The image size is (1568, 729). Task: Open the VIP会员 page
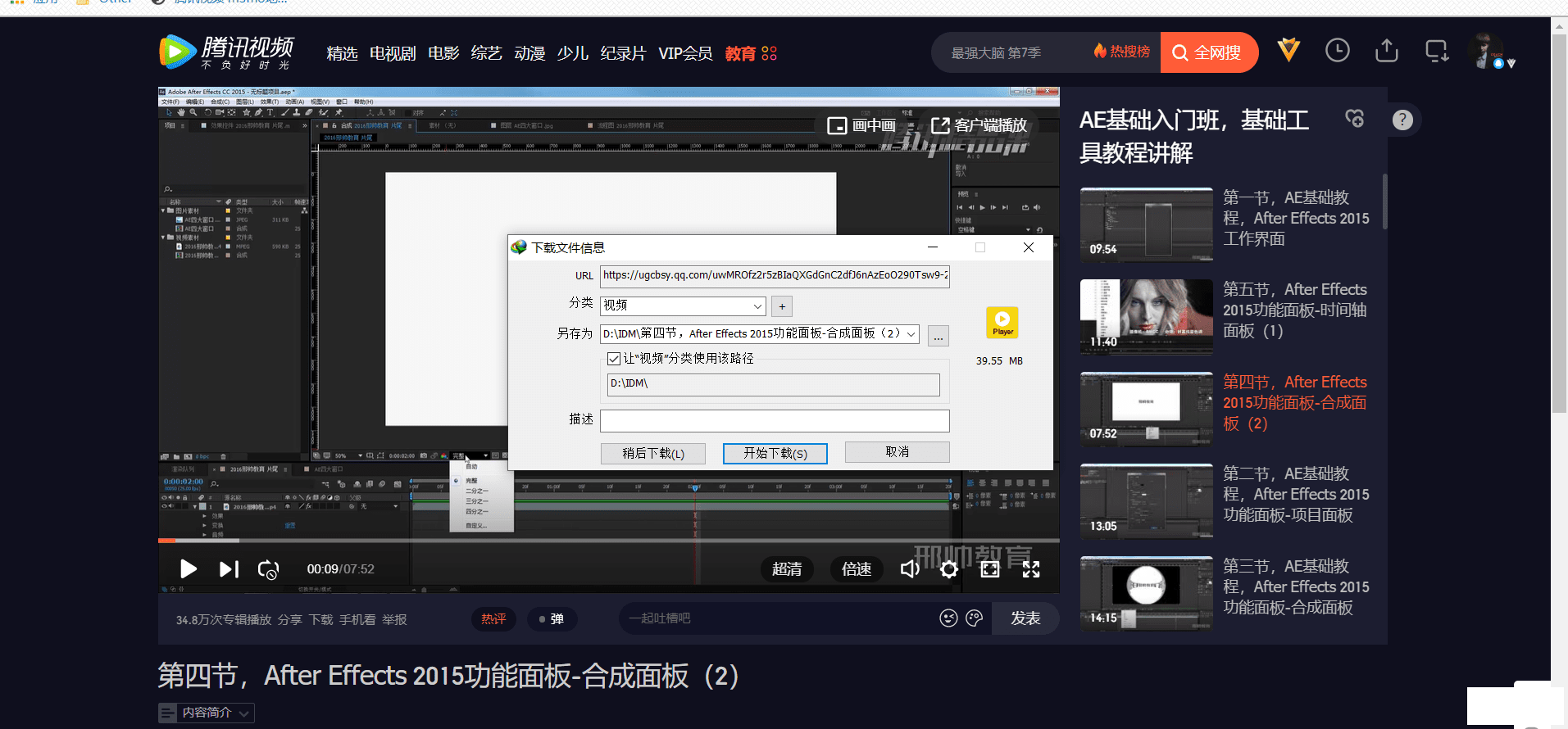[685, 53]
